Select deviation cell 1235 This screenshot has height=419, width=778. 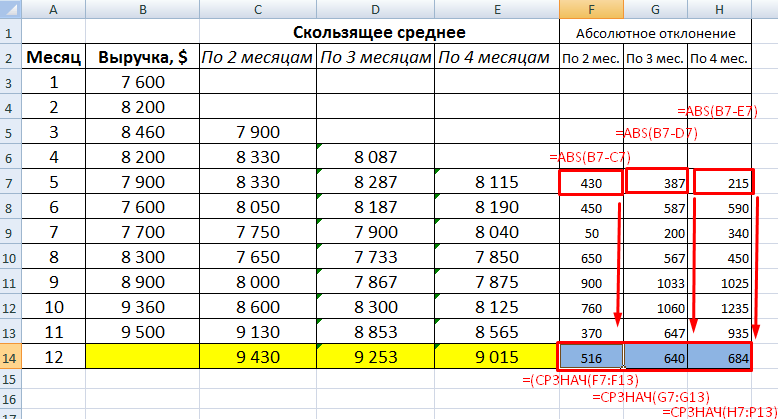719,306
